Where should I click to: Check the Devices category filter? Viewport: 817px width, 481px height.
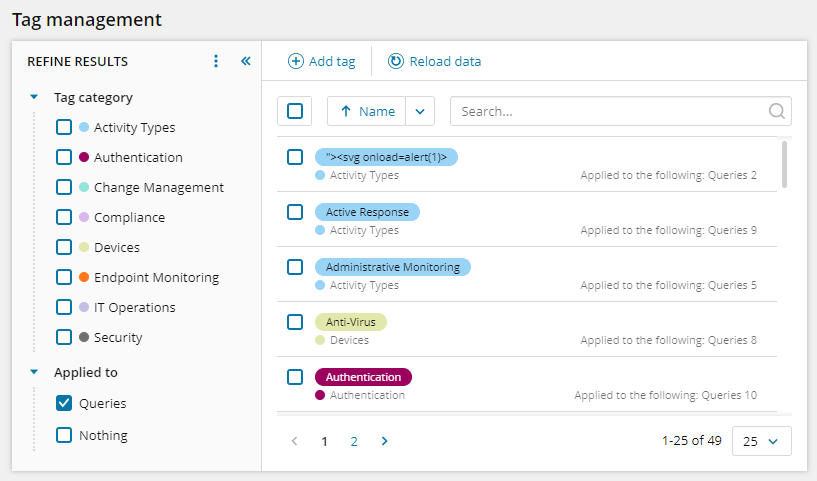pos(64,247)
